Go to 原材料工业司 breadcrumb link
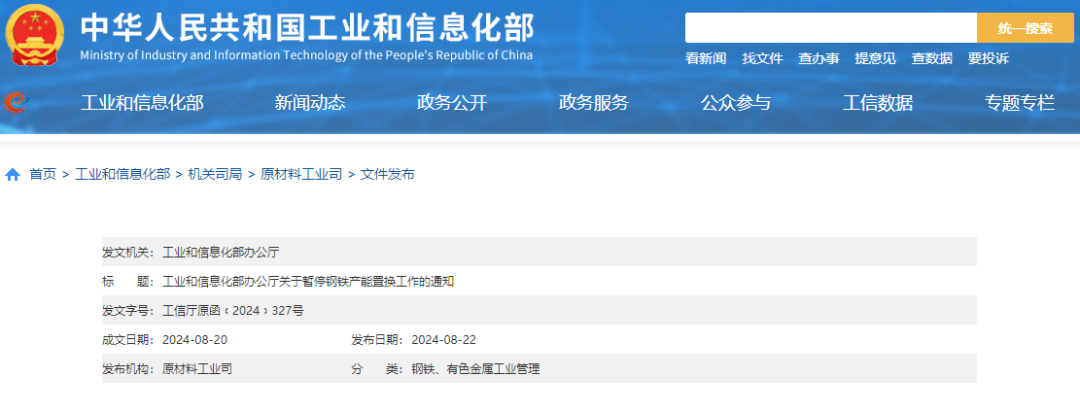Viewport: 1080px width, 411px height. point(301,175)
